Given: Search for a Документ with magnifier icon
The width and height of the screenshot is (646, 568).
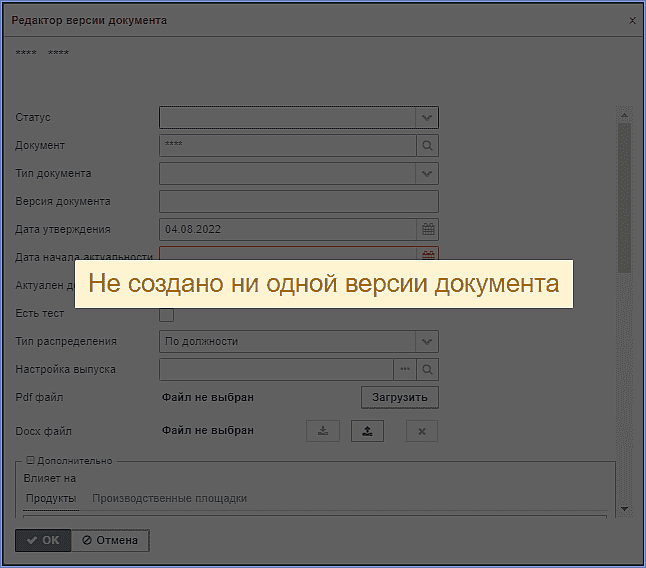Looking at the screenshot, I should (x=427, y=146).
